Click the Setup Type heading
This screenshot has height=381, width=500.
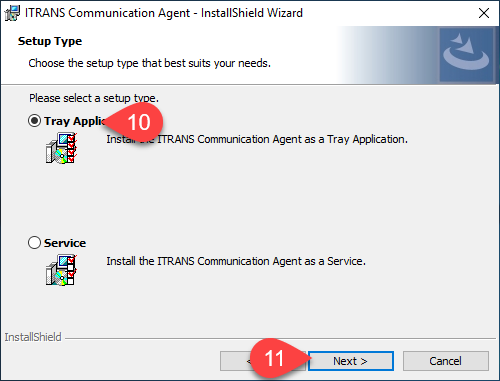click(x=50, y=41)
